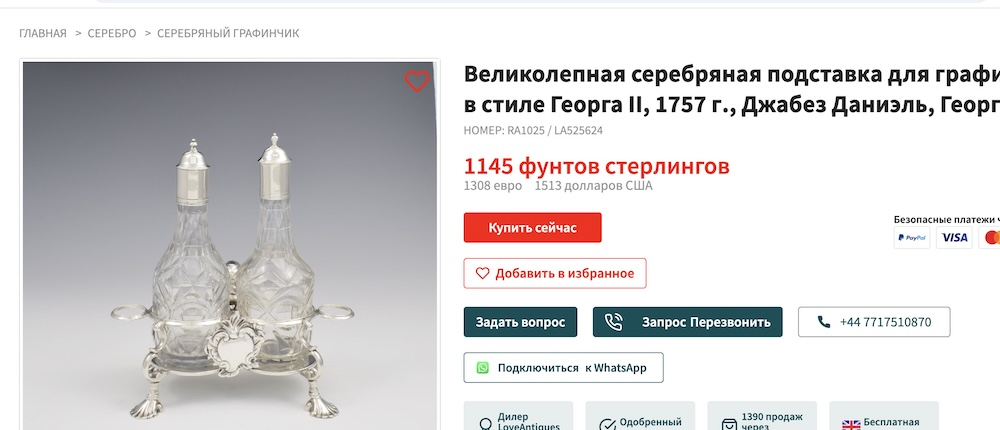Call the +44 7717510870 number button
This screenshot has width=1000, height=430.
pyautogui.click(x=874, y=322)
